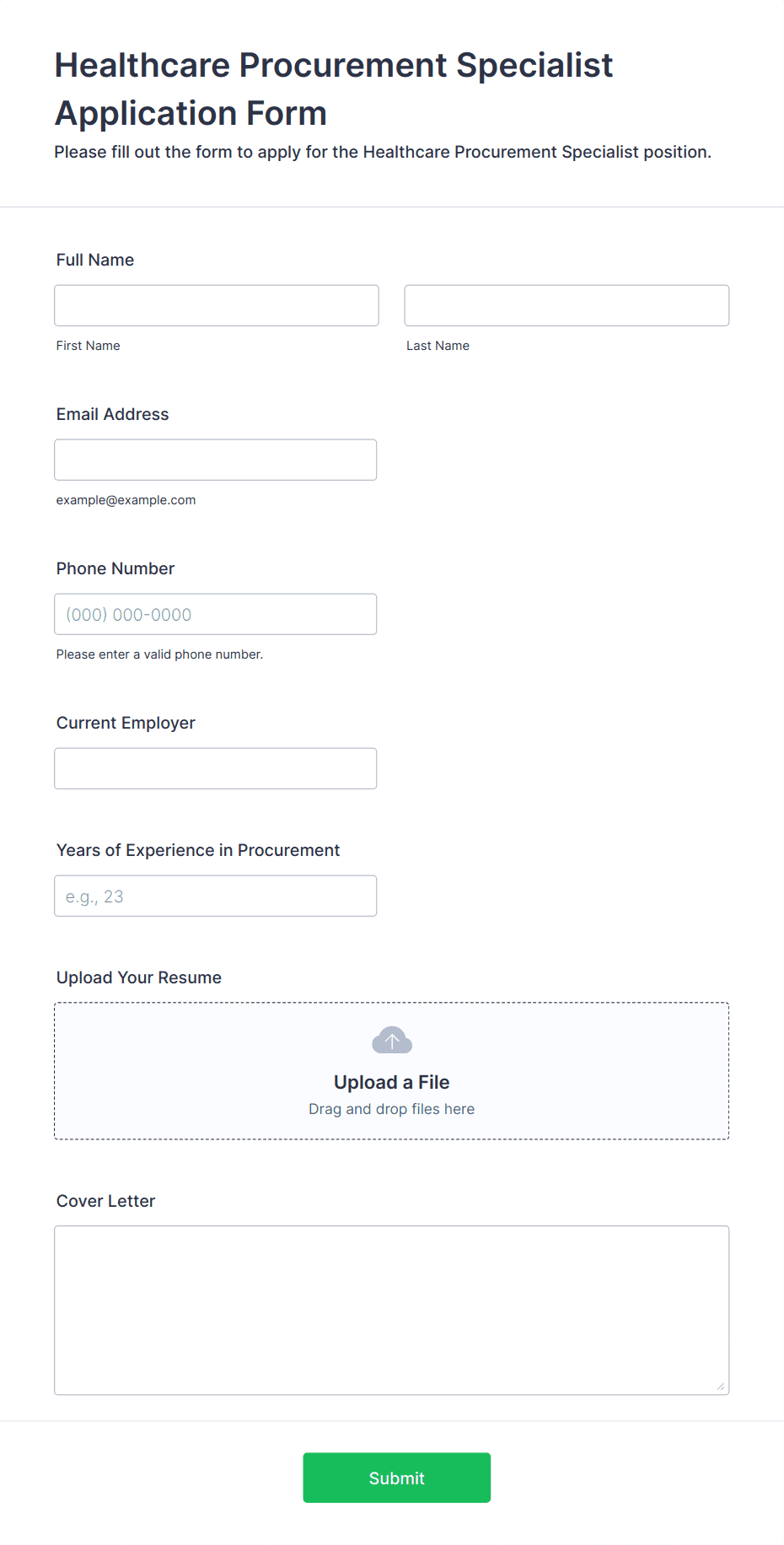Click the Upload Your Resume label
The height and width of the screenshot is (1545, 784).
pyautogui.click(x=139, y=977)
